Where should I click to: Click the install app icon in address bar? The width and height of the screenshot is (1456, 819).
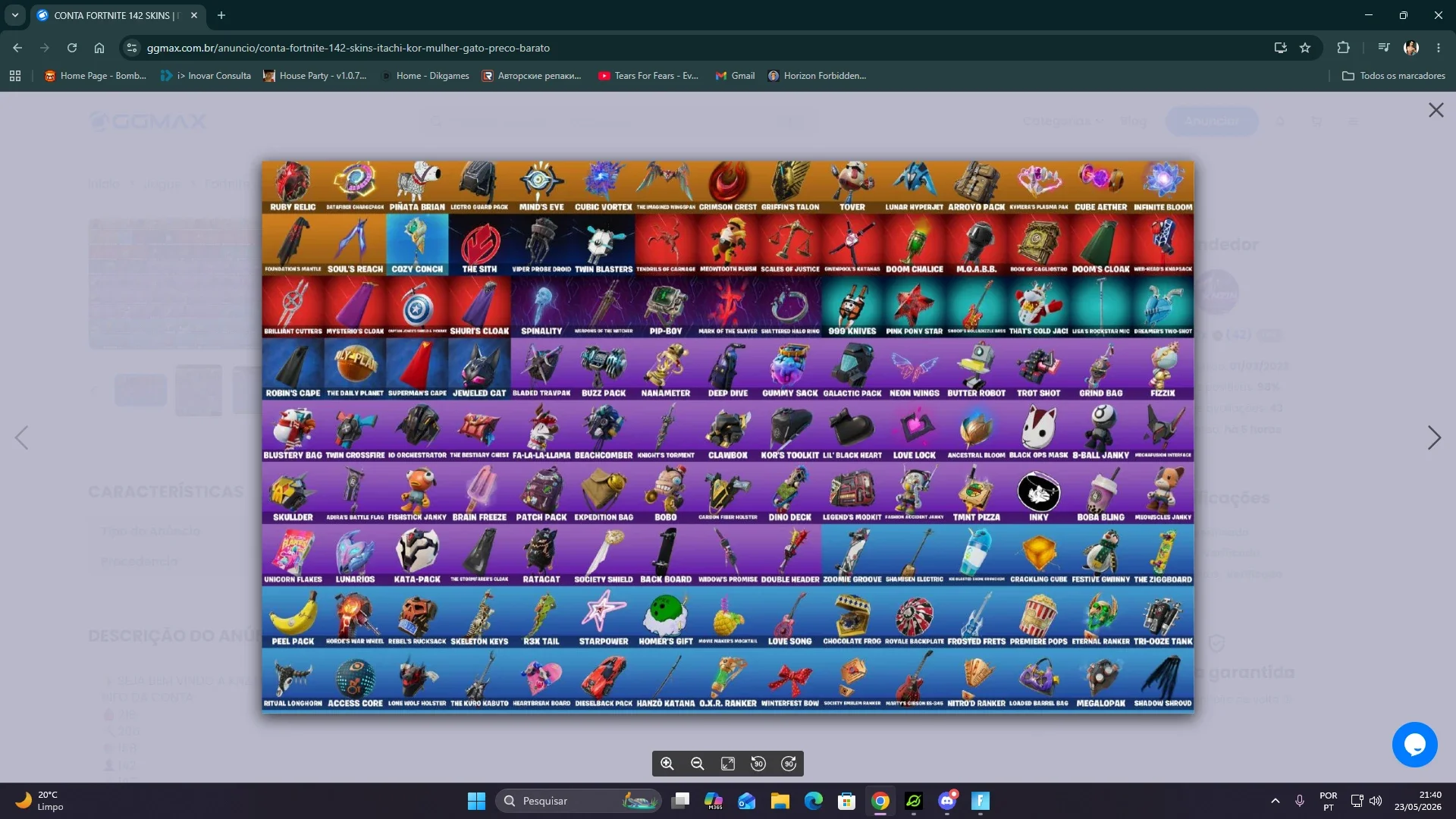[x=1281, y=48]
